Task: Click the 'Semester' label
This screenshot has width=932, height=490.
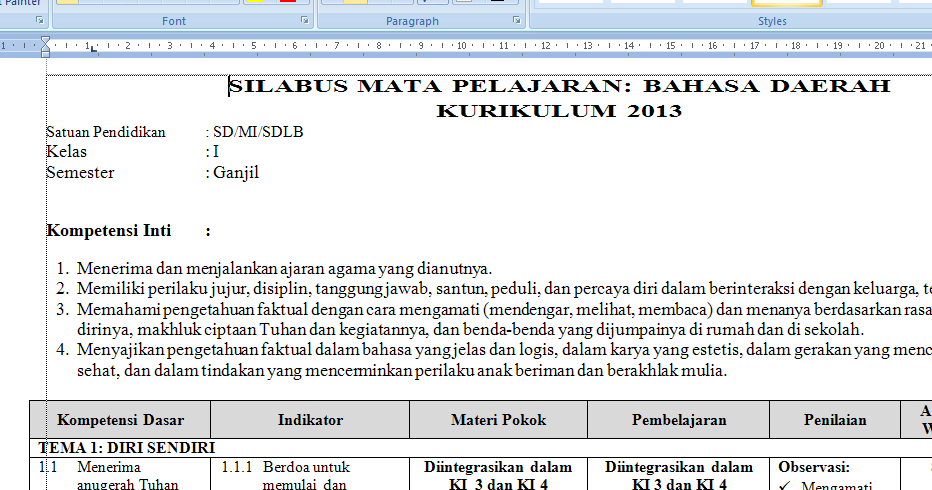Action: [80, 172]
